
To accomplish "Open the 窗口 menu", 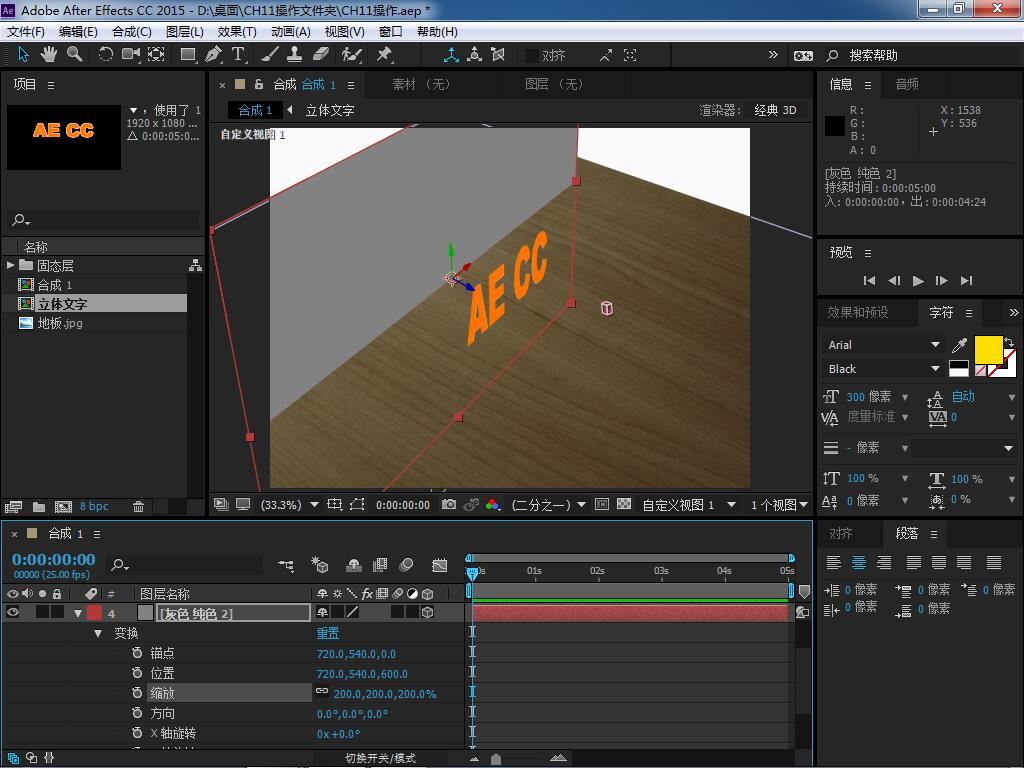I will click(x=391, y=32).
